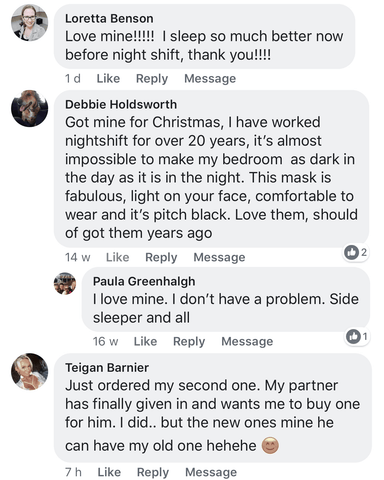Like Paula Greenhalgh's reply

click(145, 341)
